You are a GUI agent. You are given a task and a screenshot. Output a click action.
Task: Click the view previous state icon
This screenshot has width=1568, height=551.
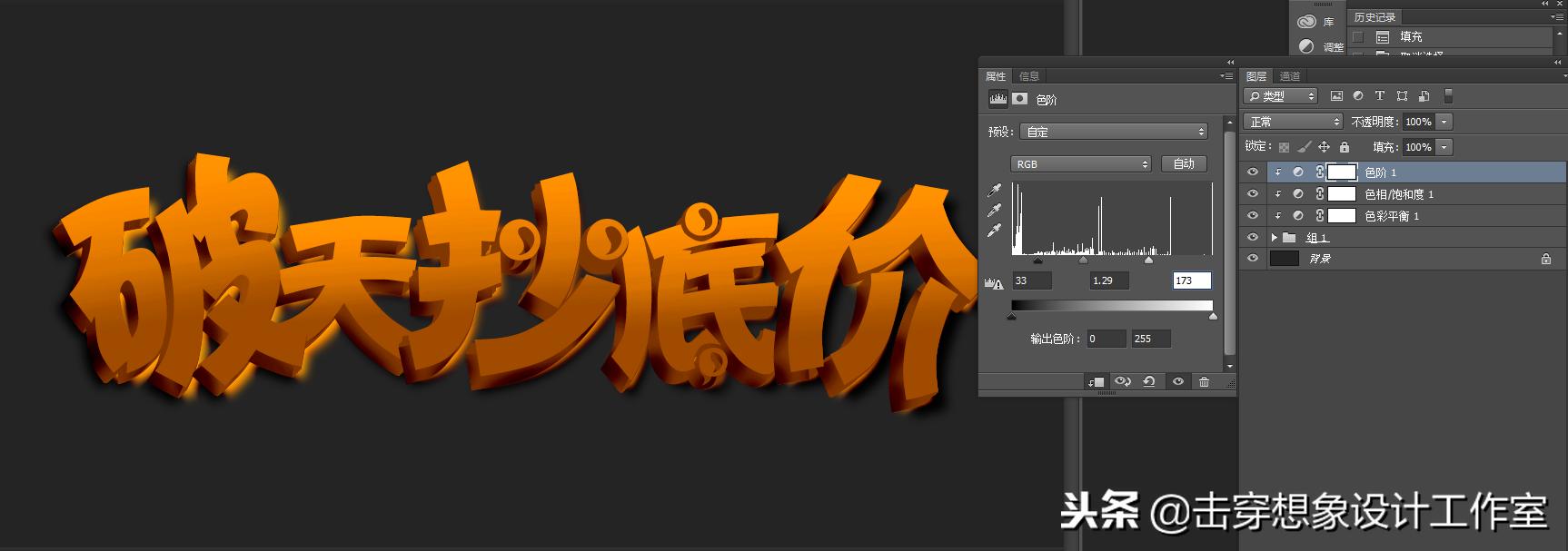(x=1123, y=382)
